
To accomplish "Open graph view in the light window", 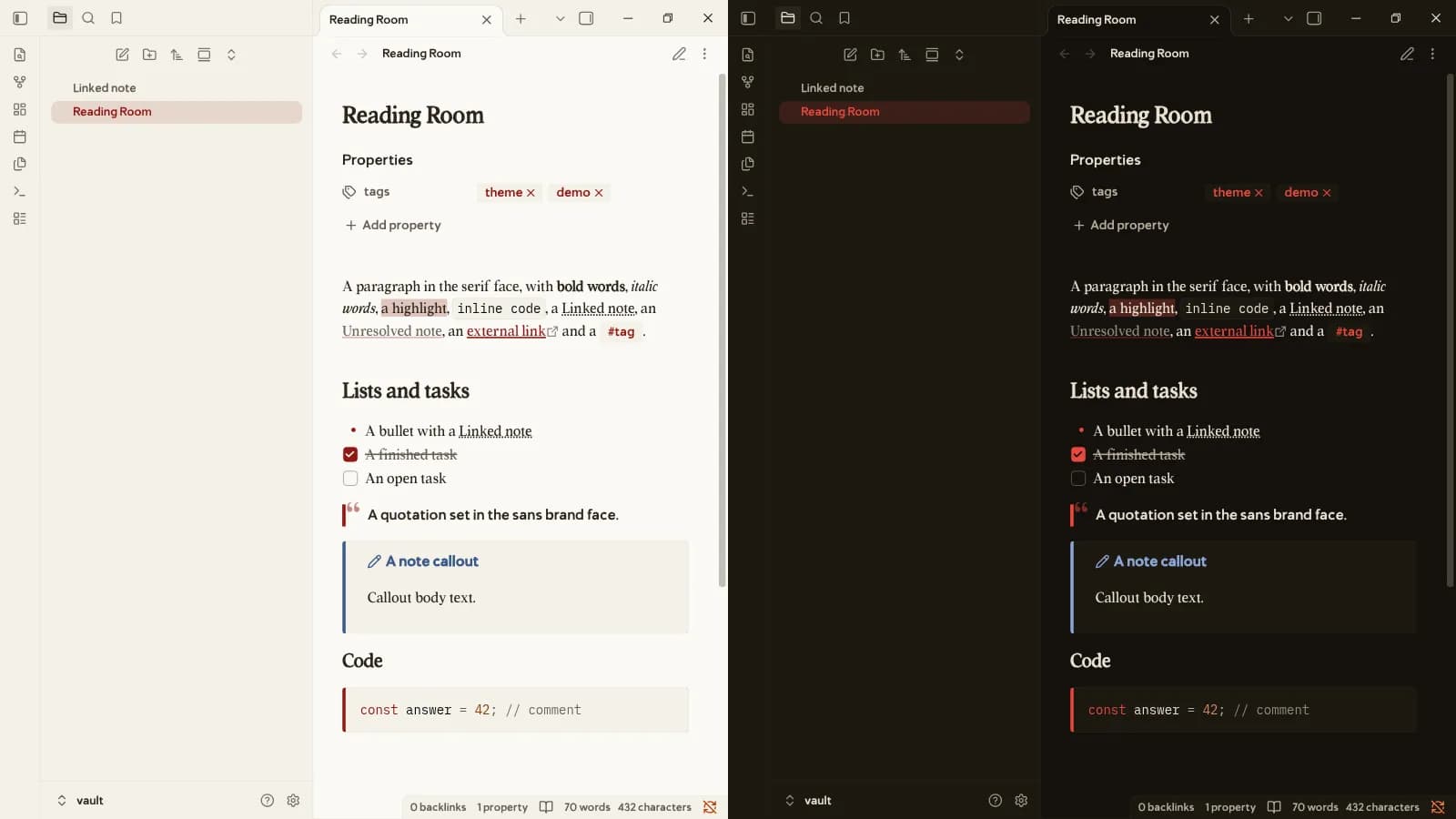I will pos(20,82).
